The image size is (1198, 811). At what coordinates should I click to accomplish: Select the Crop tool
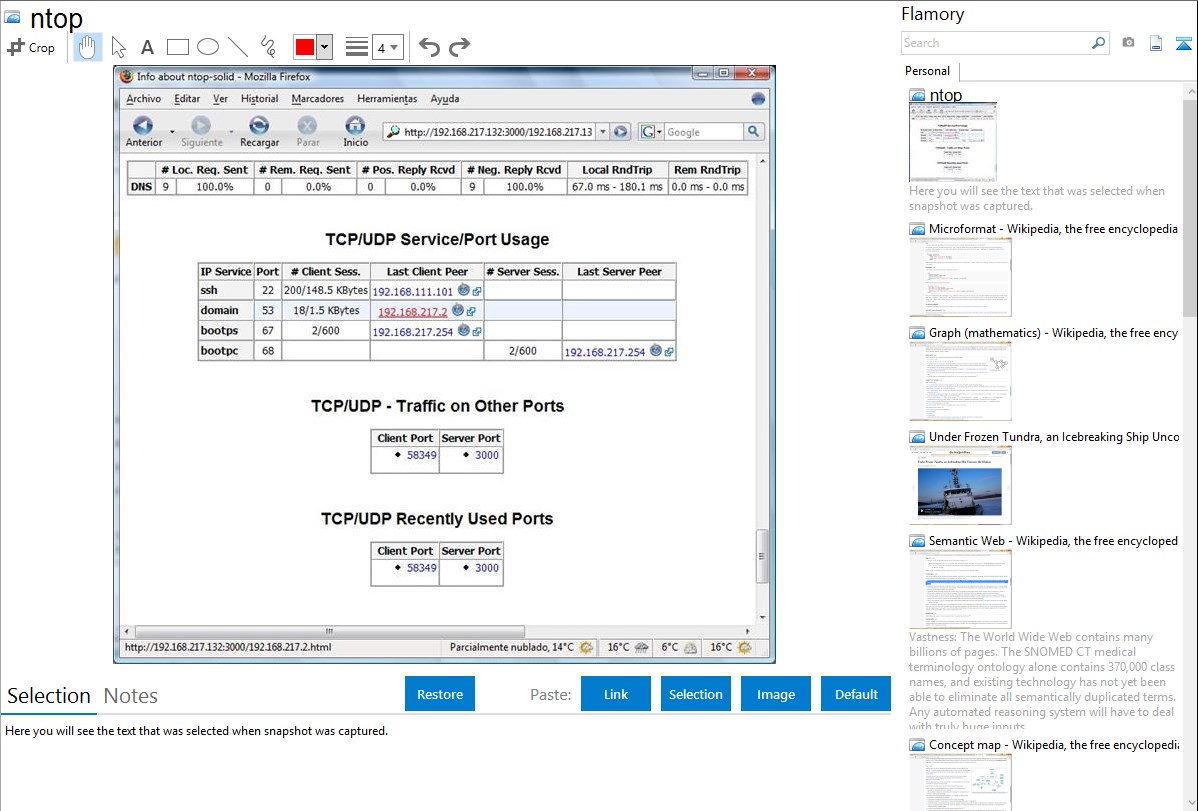click(x=31, y=47)
